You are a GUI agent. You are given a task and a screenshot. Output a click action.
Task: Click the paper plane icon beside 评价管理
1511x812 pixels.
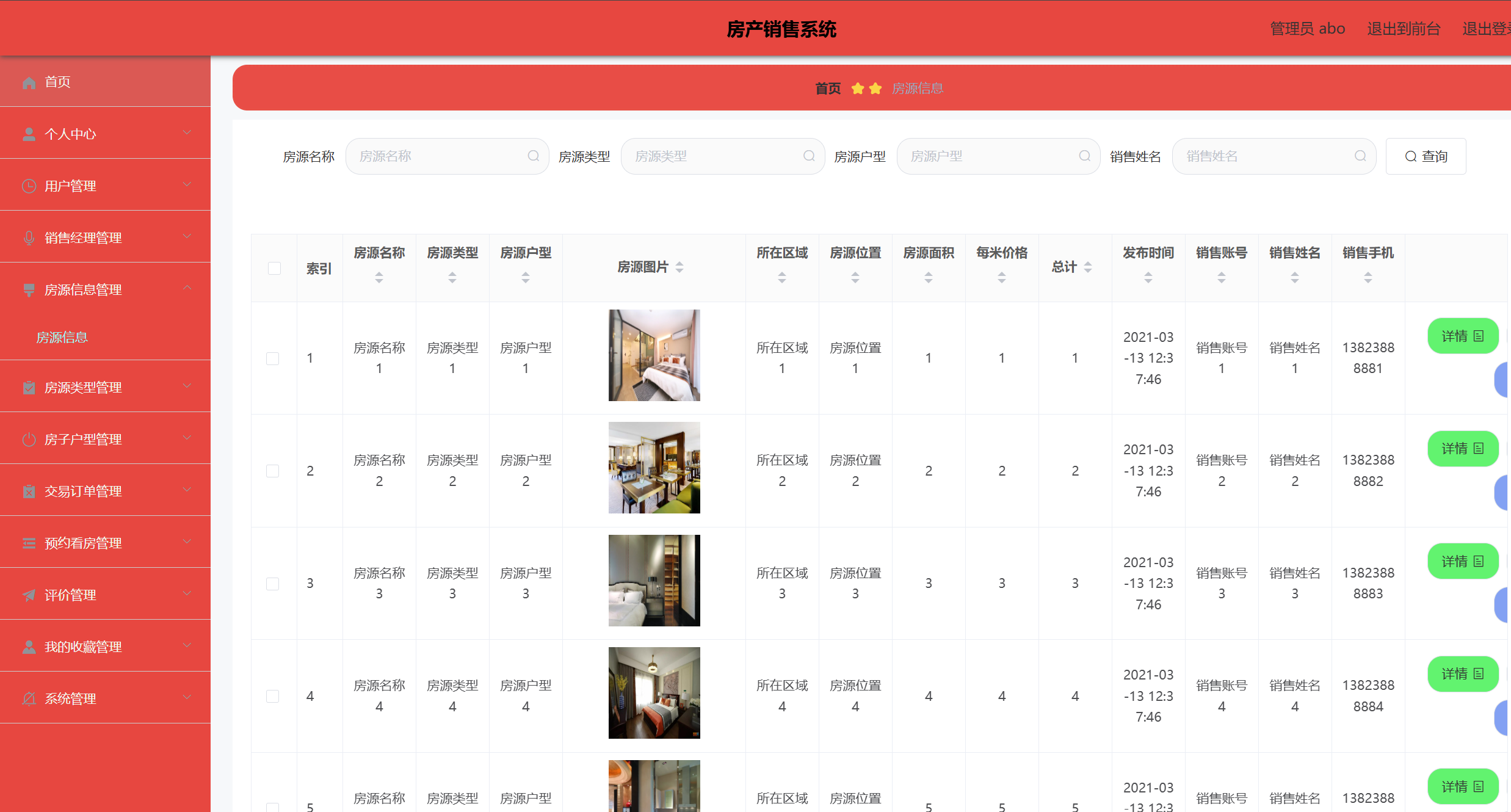point(29,595)
